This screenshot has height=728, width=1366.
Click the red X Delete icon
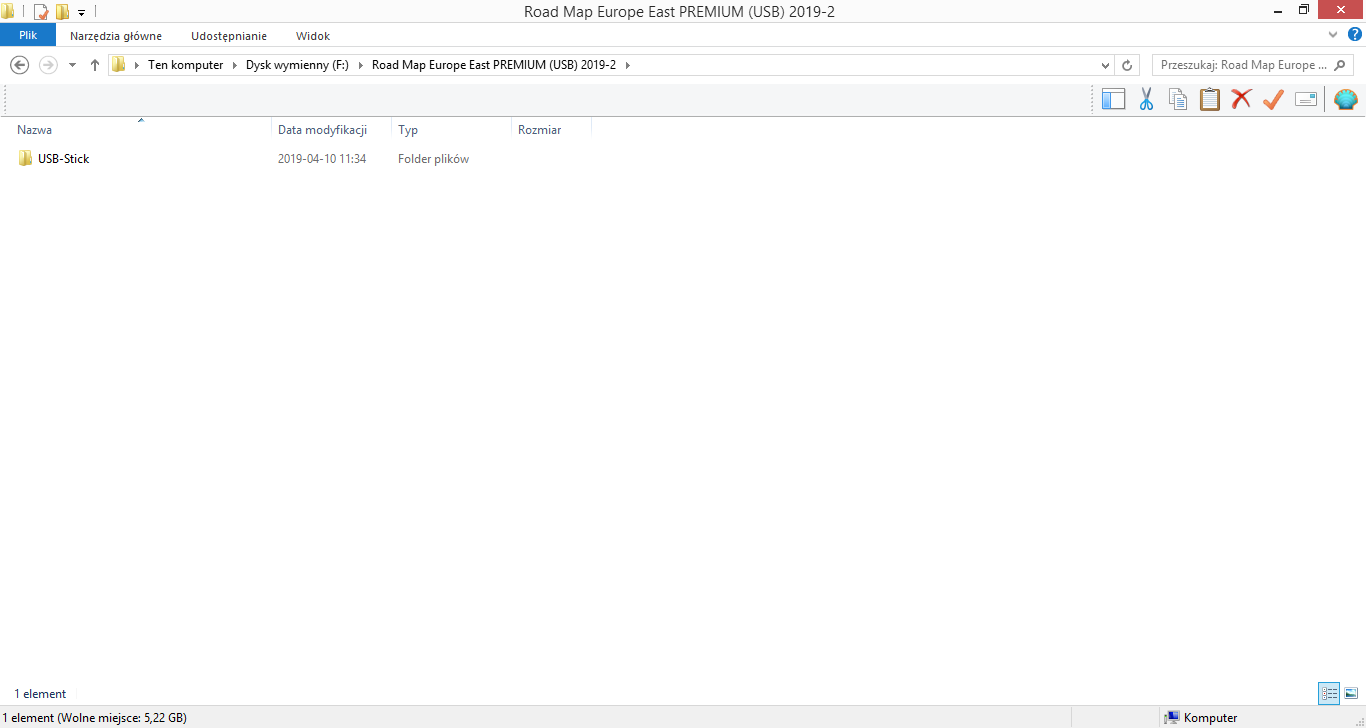1241,99
